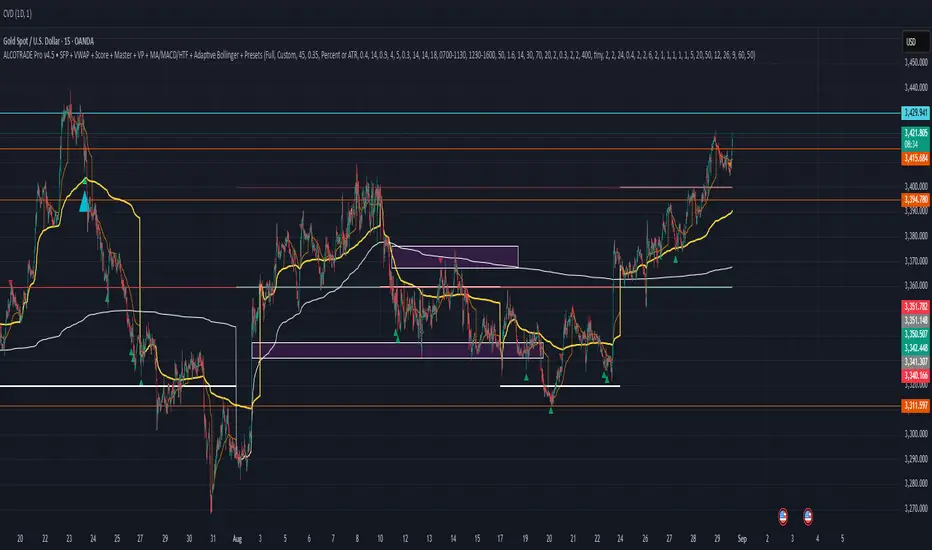Click the 3,440.000 price axis value
This screenshot has height=550, width=932.
[915, 87]
